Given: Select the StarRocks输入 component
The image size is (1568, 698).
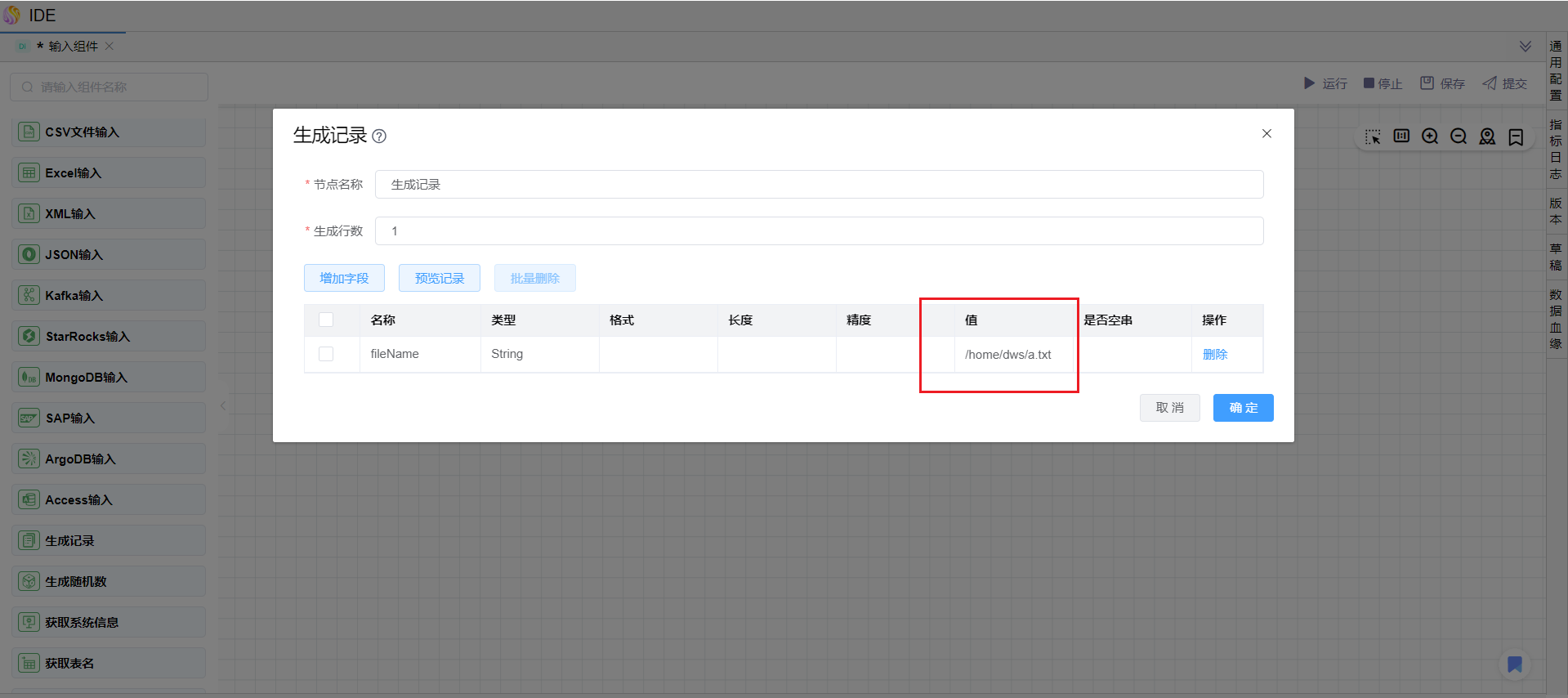Looking at the screenshot, I should tap(109, 337).
